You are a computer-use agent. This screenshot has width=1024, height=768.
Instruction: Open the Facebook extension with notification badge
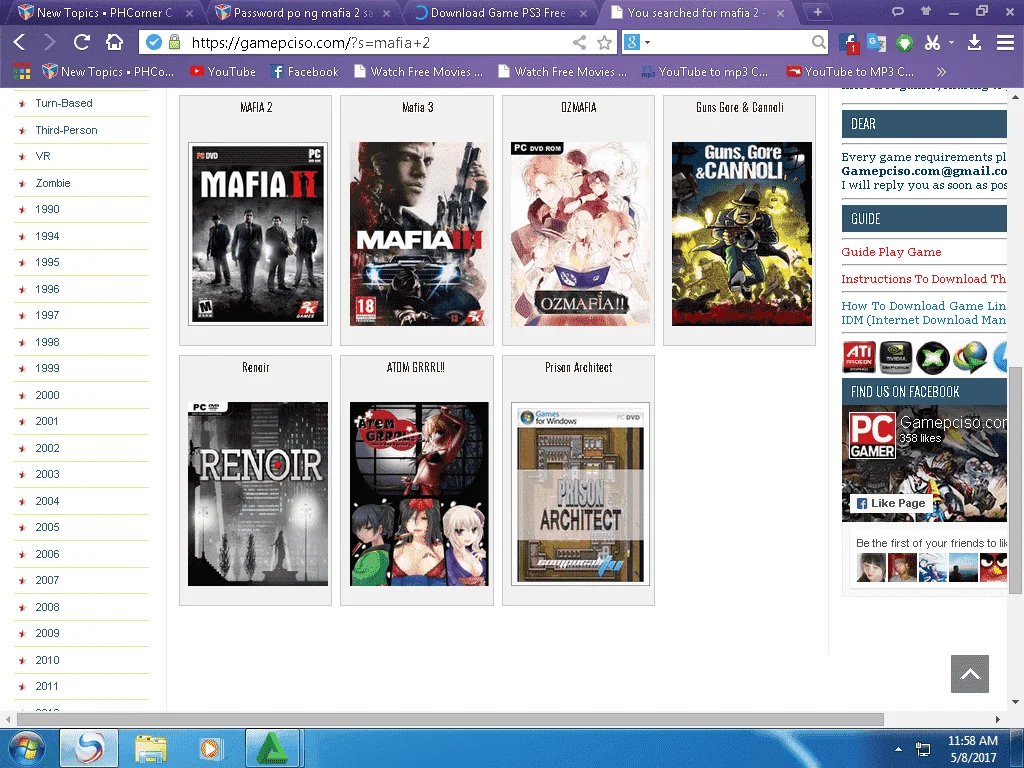pyautogui.click(x=848, y=43)
